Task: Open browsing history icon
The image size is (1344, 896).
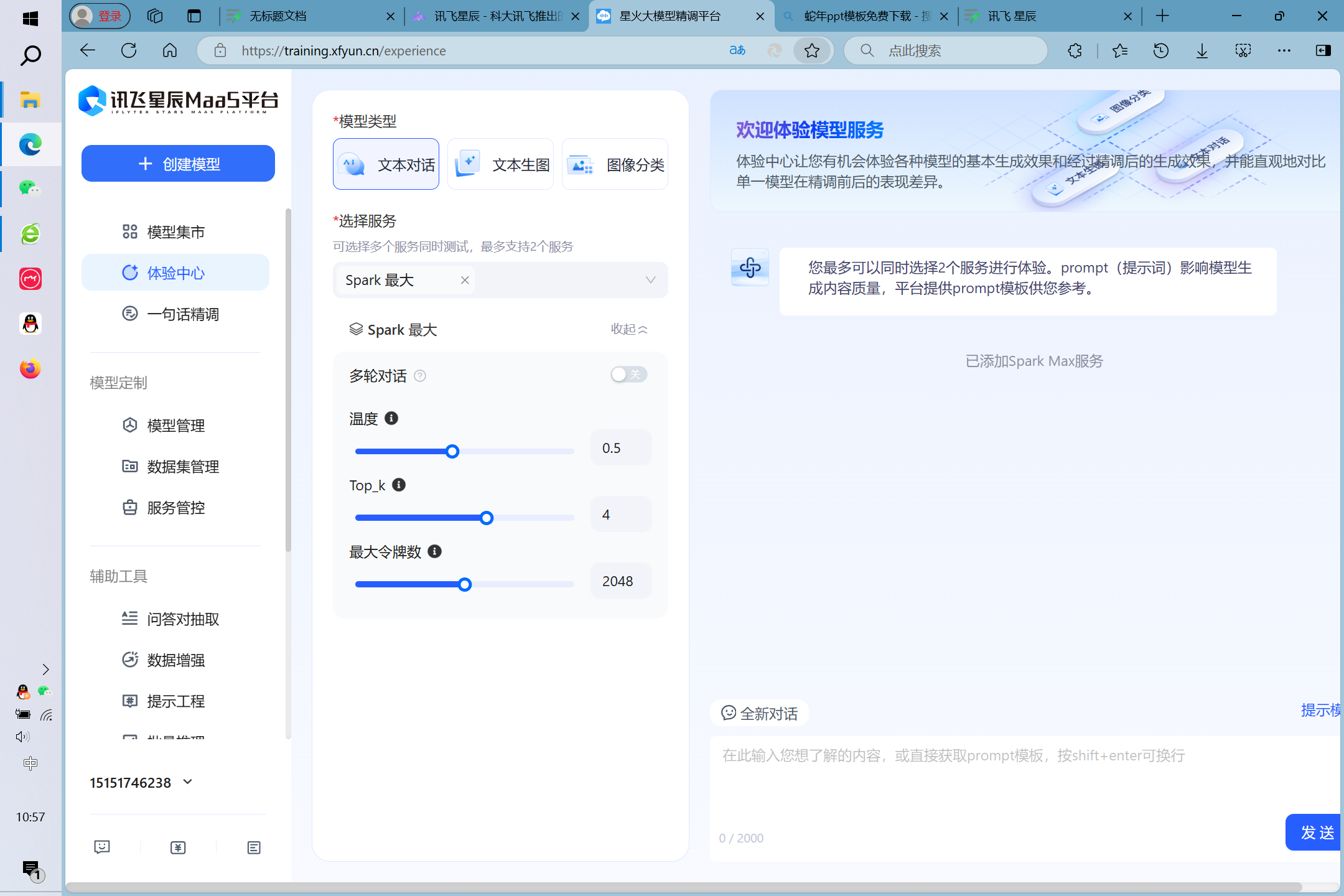Action: click(1160, 50)
